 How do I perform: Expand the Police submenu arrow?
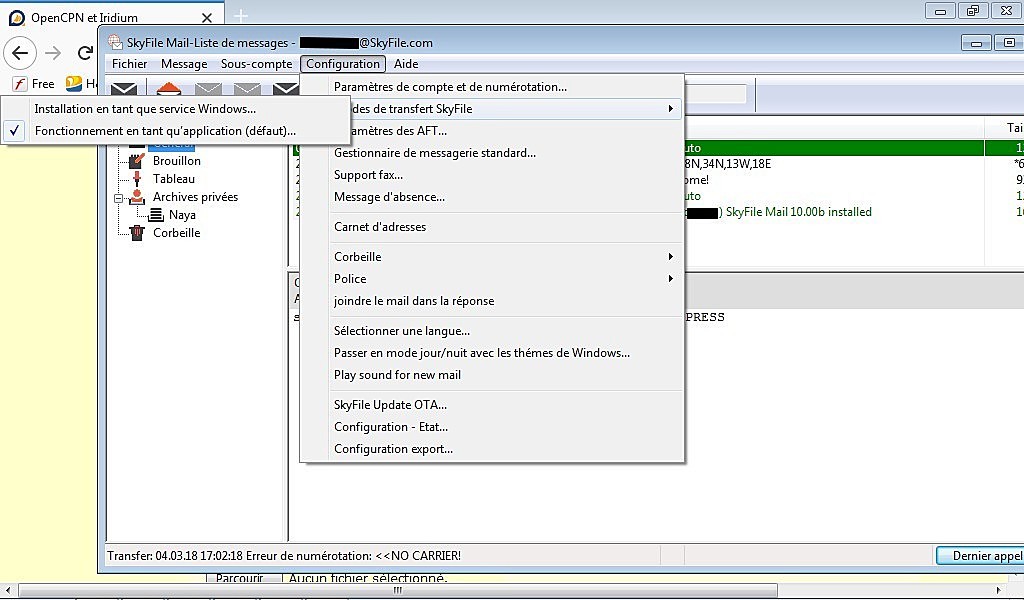pyautogui.click(x=670, y=279)
